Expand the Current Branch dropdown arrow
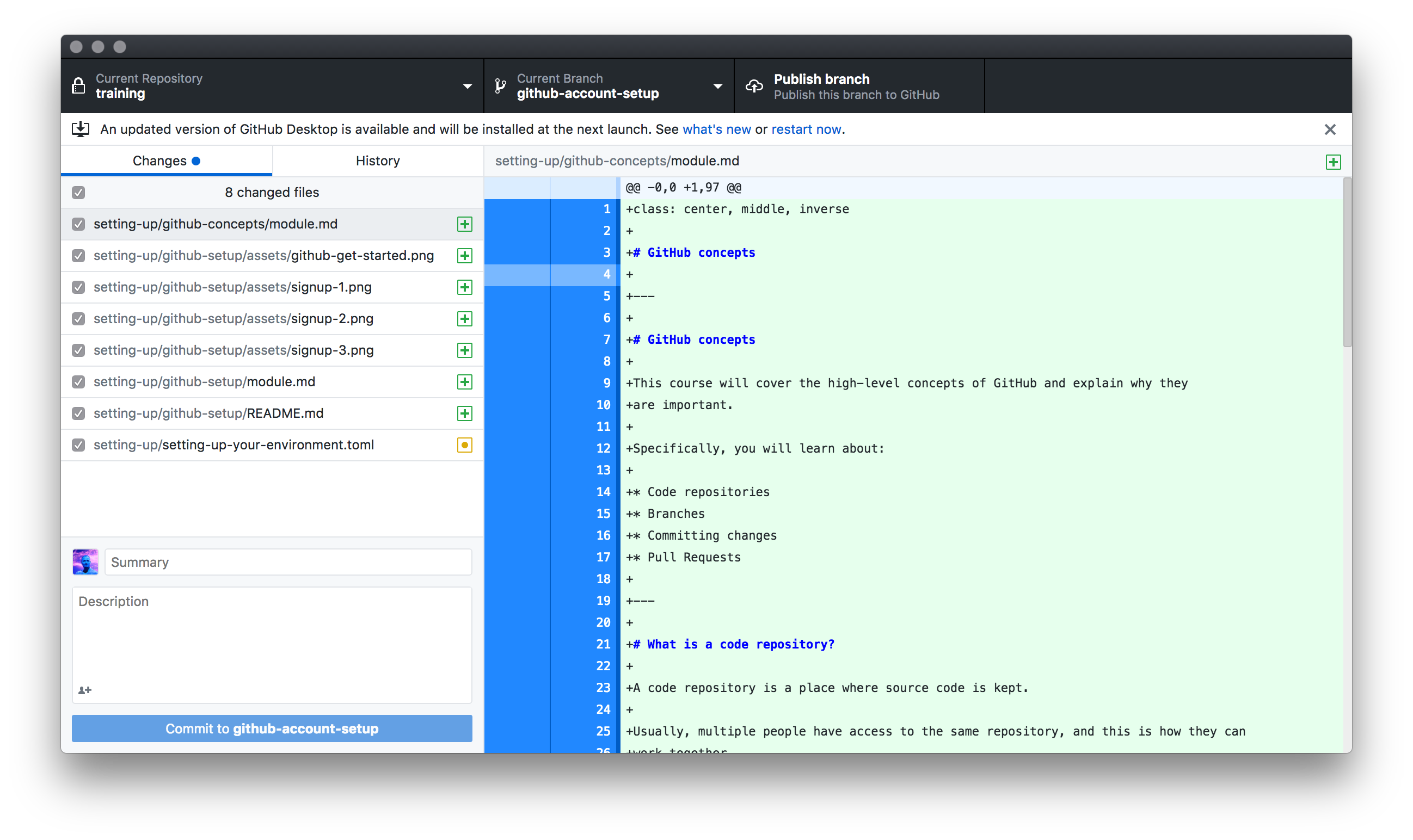Image resolution: width=1413 pixels, height=840 pixels. pos(717,86)
